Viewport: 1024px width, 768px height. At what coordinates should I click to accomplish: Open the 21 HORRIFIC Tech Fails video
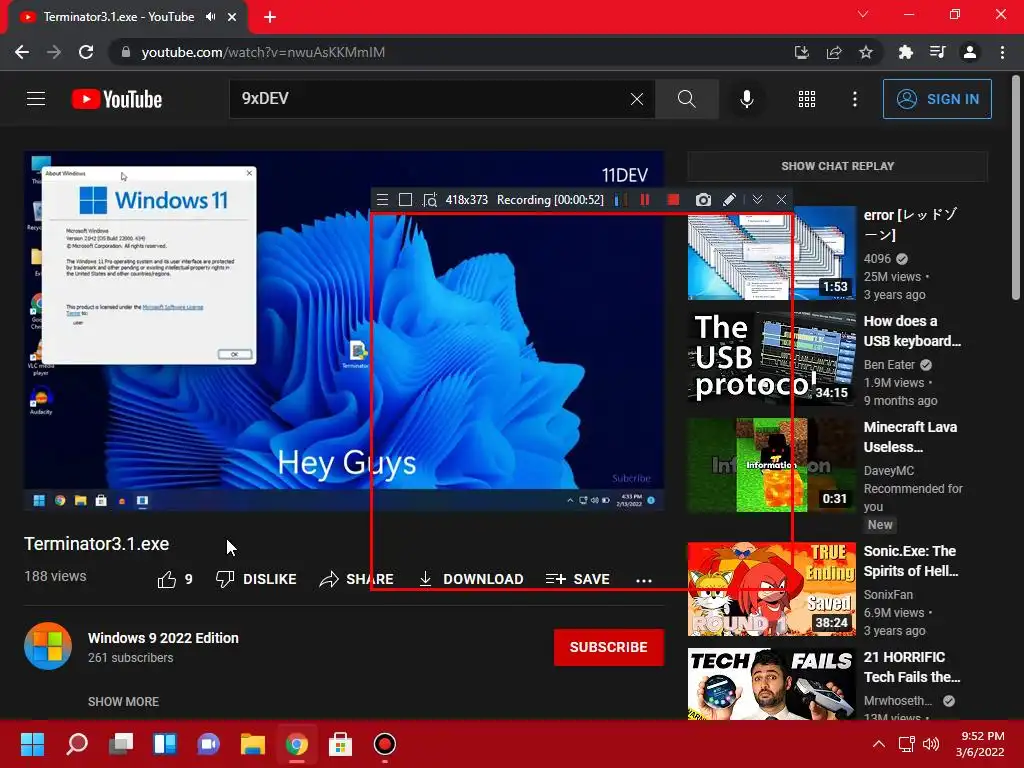(x=771, y=684)
